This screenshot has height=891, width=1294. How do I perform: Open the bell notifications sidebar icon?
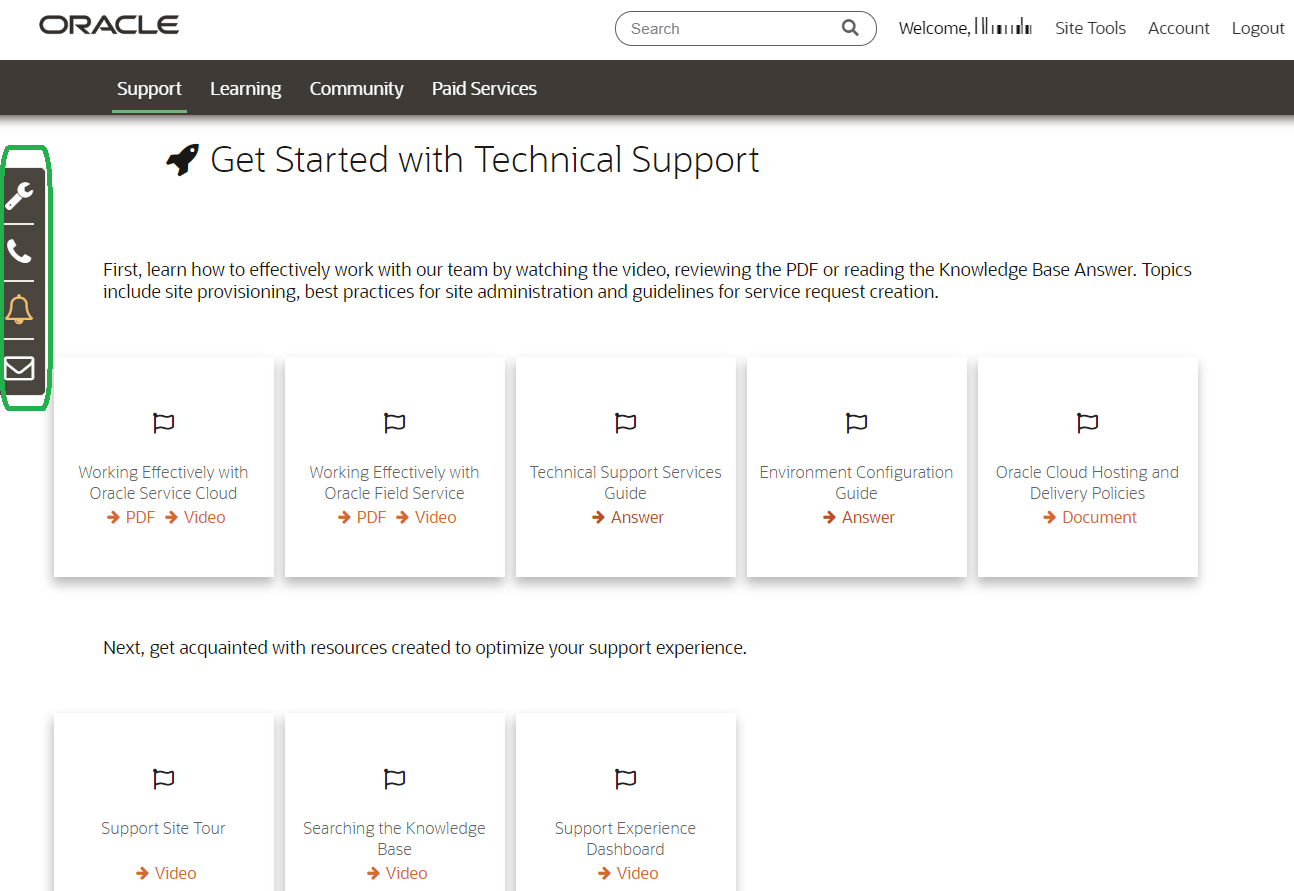pyautogui.click(x=20, y=310)
